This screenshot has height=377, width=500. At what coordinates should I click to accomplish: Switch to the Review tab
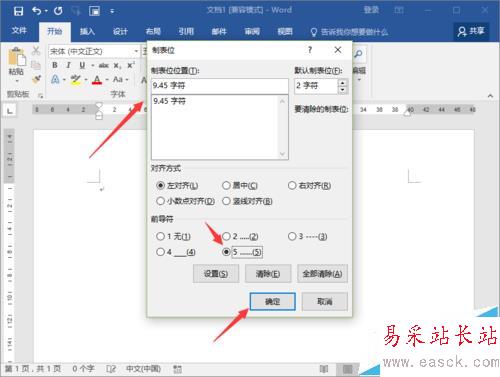[x=252, y=32]
